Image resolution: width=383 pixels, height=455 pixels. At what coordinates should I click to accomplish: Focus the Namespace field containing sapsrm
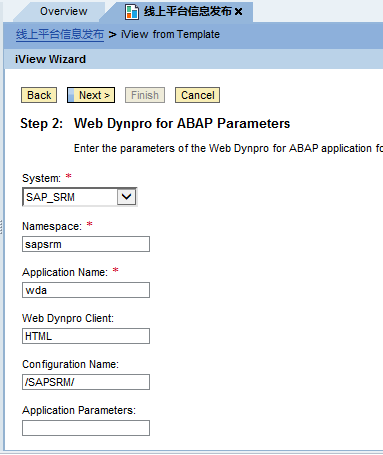click(86, 244)
